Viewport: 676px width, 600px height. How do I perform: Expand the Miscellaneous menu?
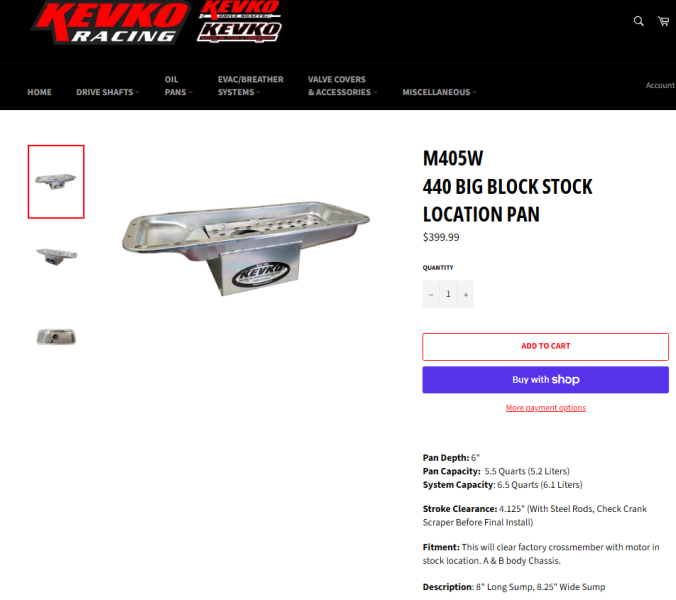click(439, 92)
